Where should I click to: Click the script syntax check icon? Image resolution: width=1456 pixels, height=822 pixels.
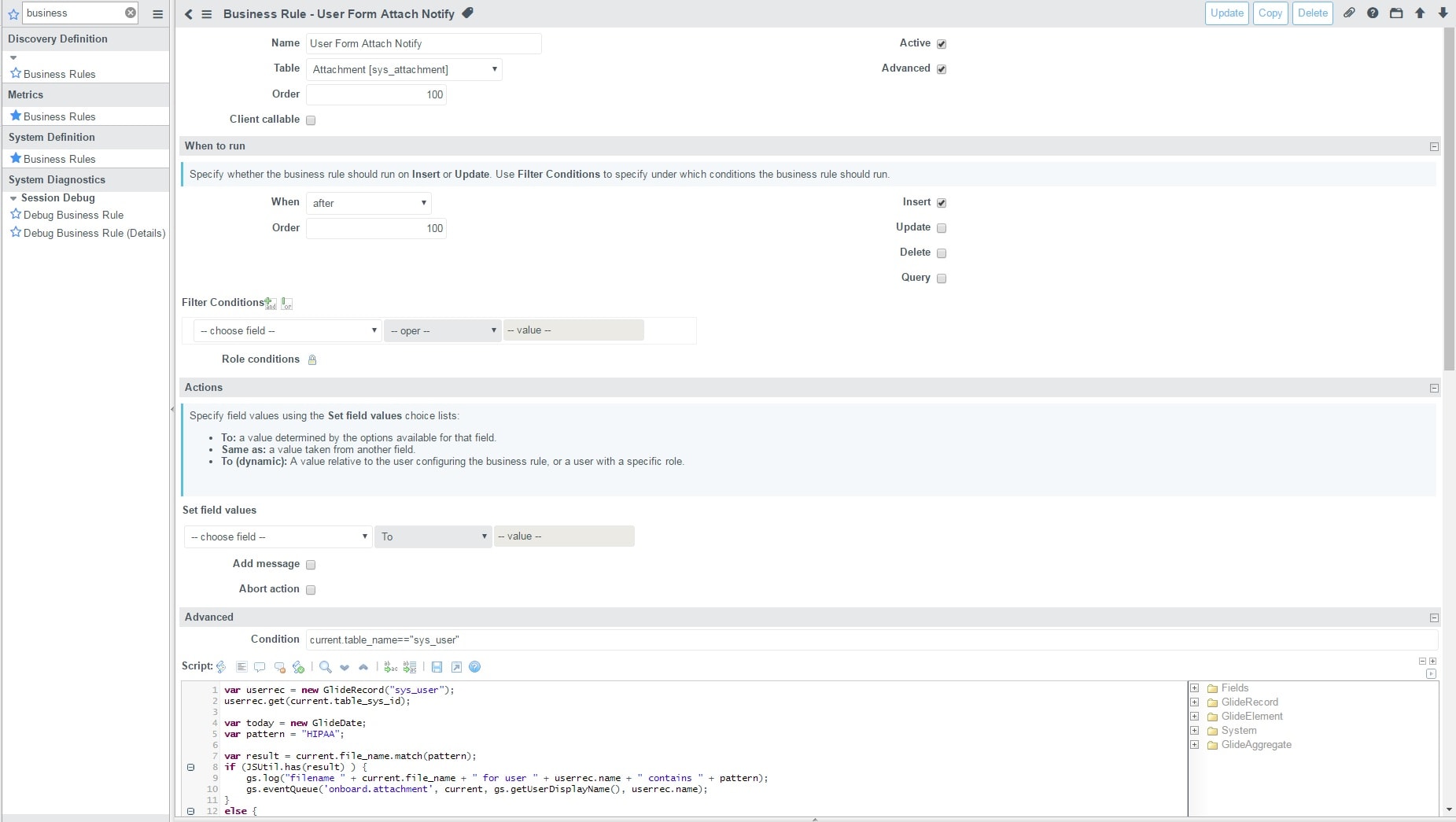pos(298,667)
